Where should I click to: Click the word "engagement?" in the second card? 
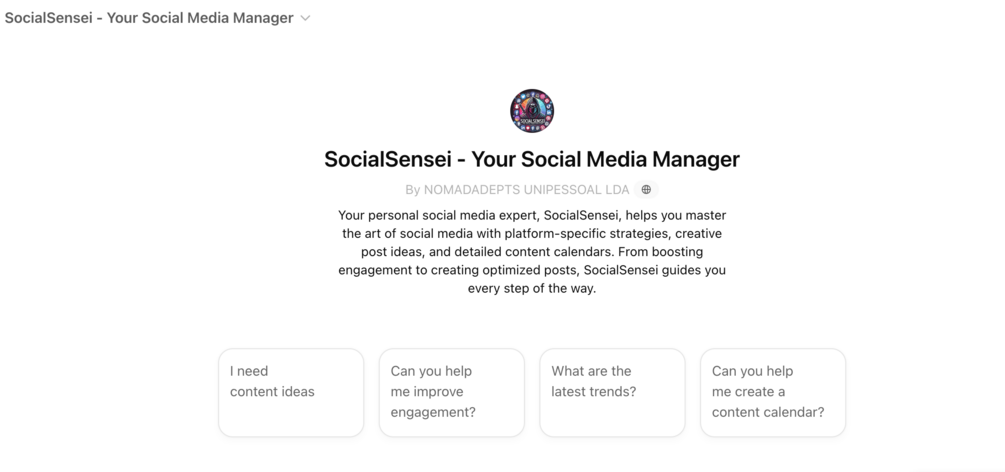(433, 412)
